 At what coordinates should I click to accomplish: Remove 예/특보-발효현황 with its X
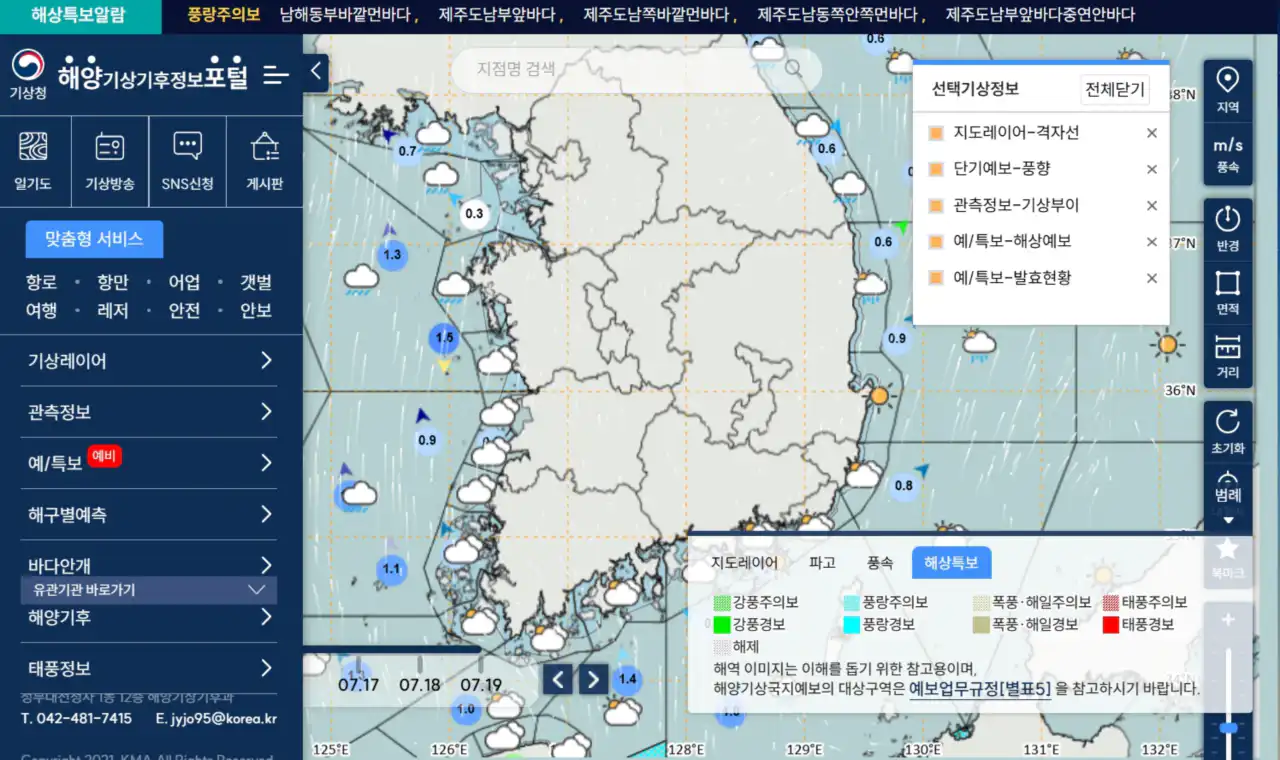1151,278
